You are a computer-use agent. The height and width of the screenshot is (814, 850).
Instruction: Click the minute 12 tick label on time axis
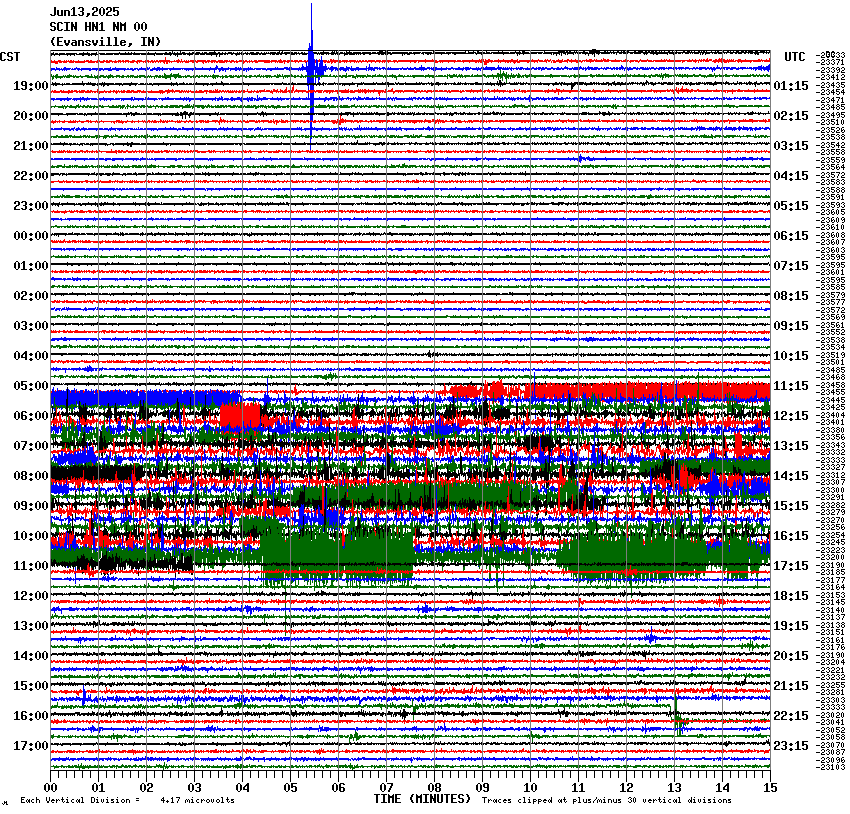[x=626, y=788]
